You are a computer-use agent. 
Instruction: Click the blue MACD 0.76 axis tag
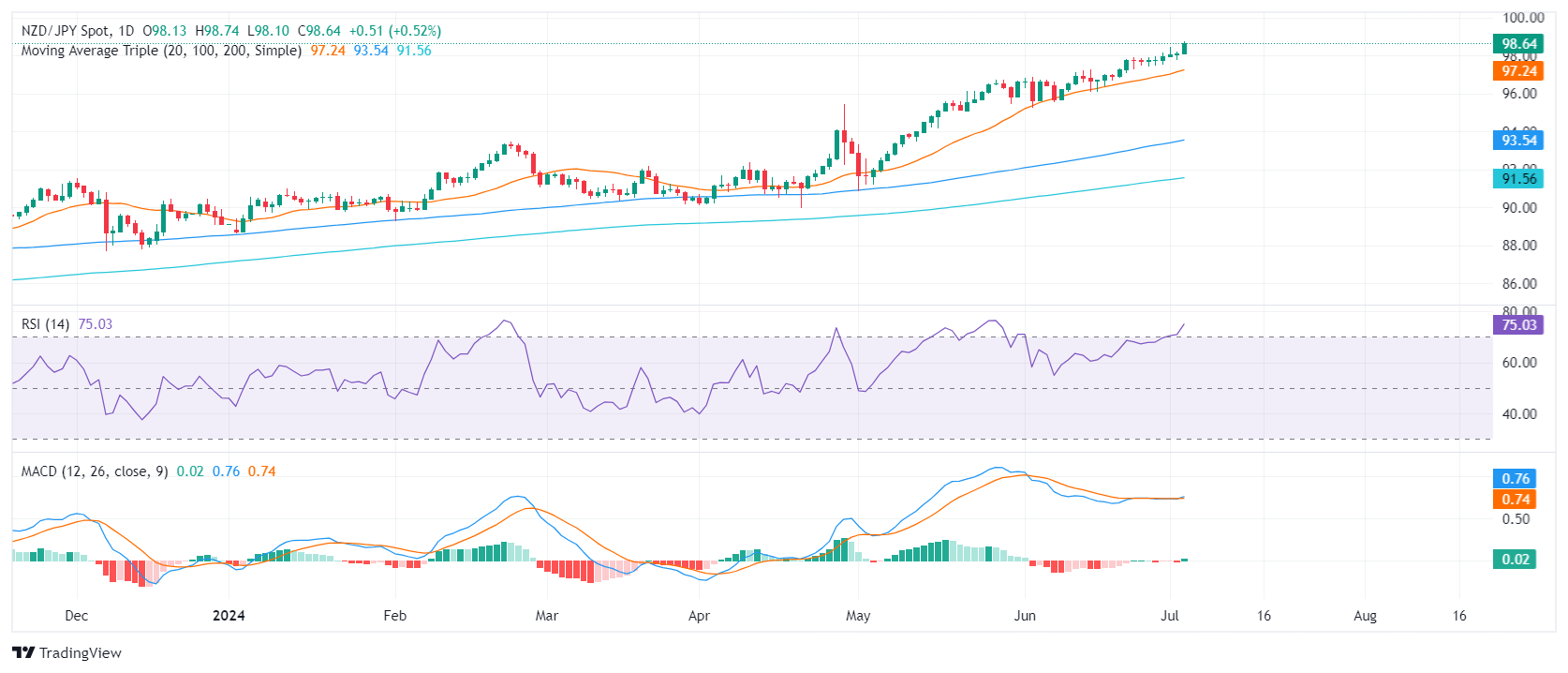(x=1516, y=479)
